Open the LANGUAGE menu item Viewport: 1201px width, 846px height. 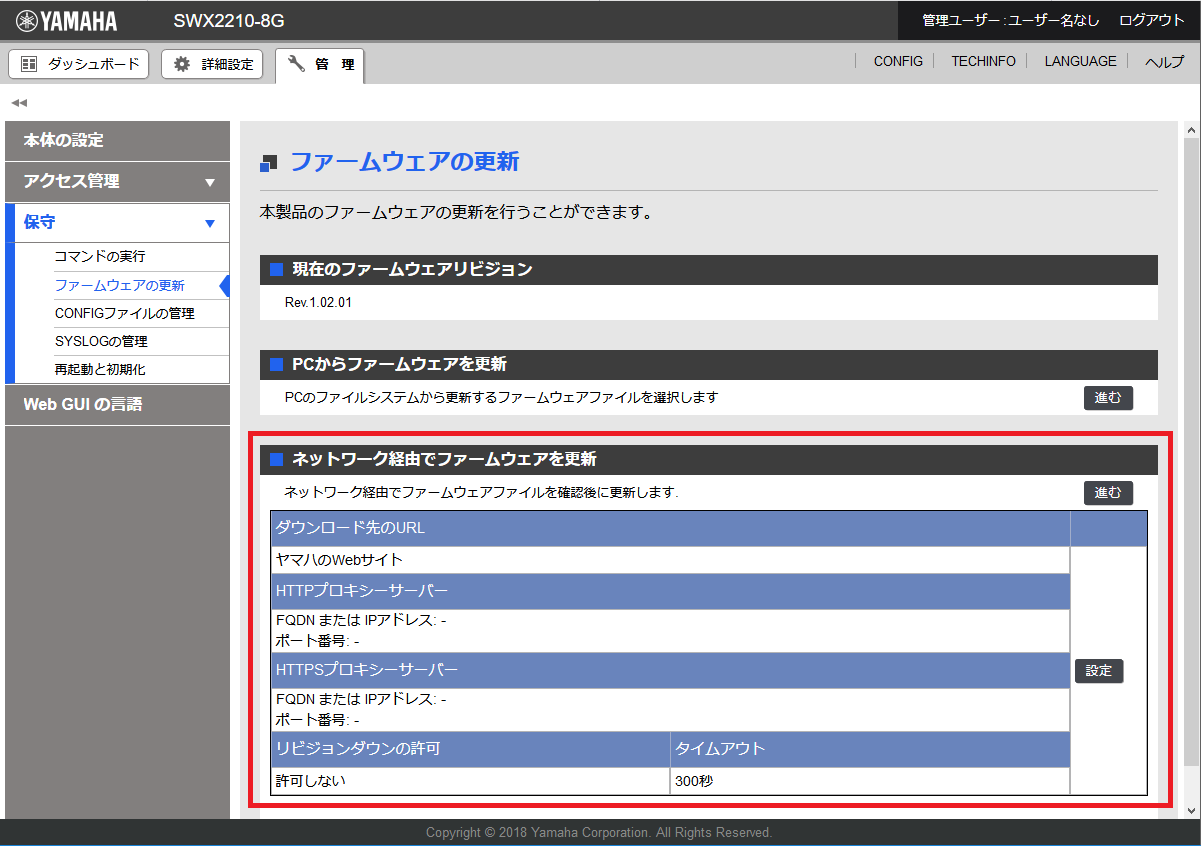1080,61
